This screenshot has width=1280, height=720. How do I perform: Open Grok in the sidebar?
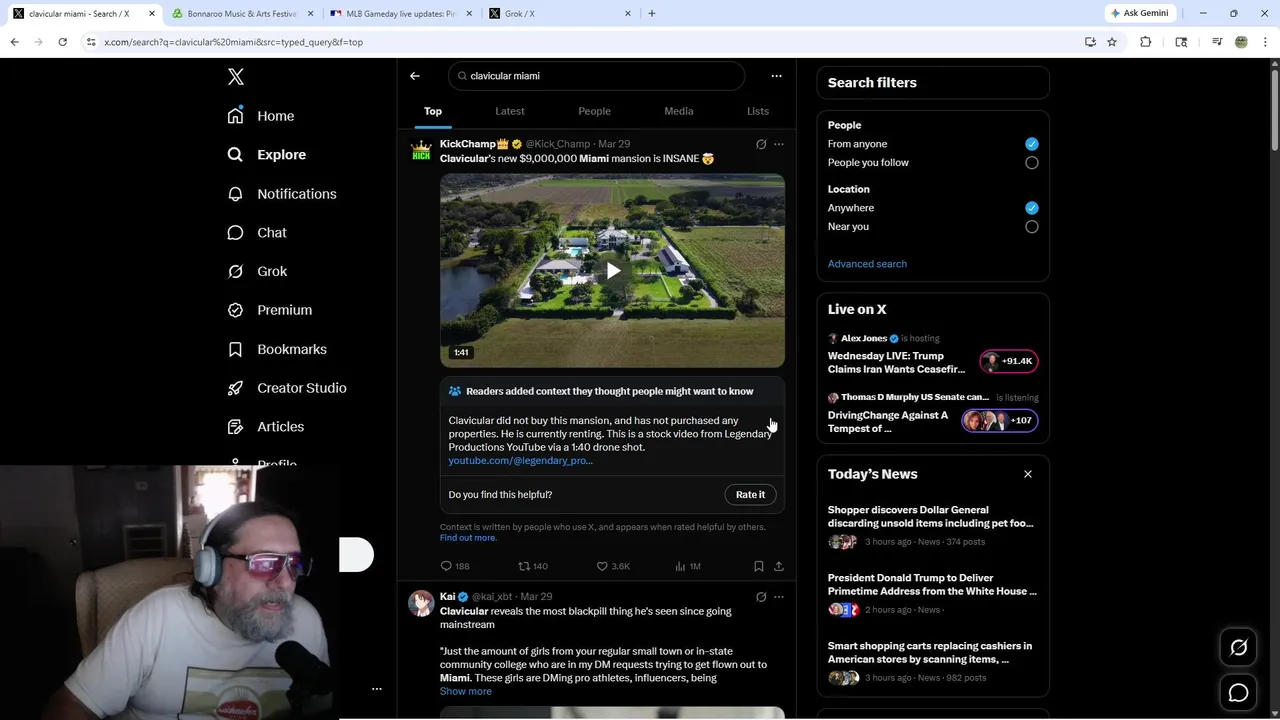pyautogui.click(x=257, y=271)
